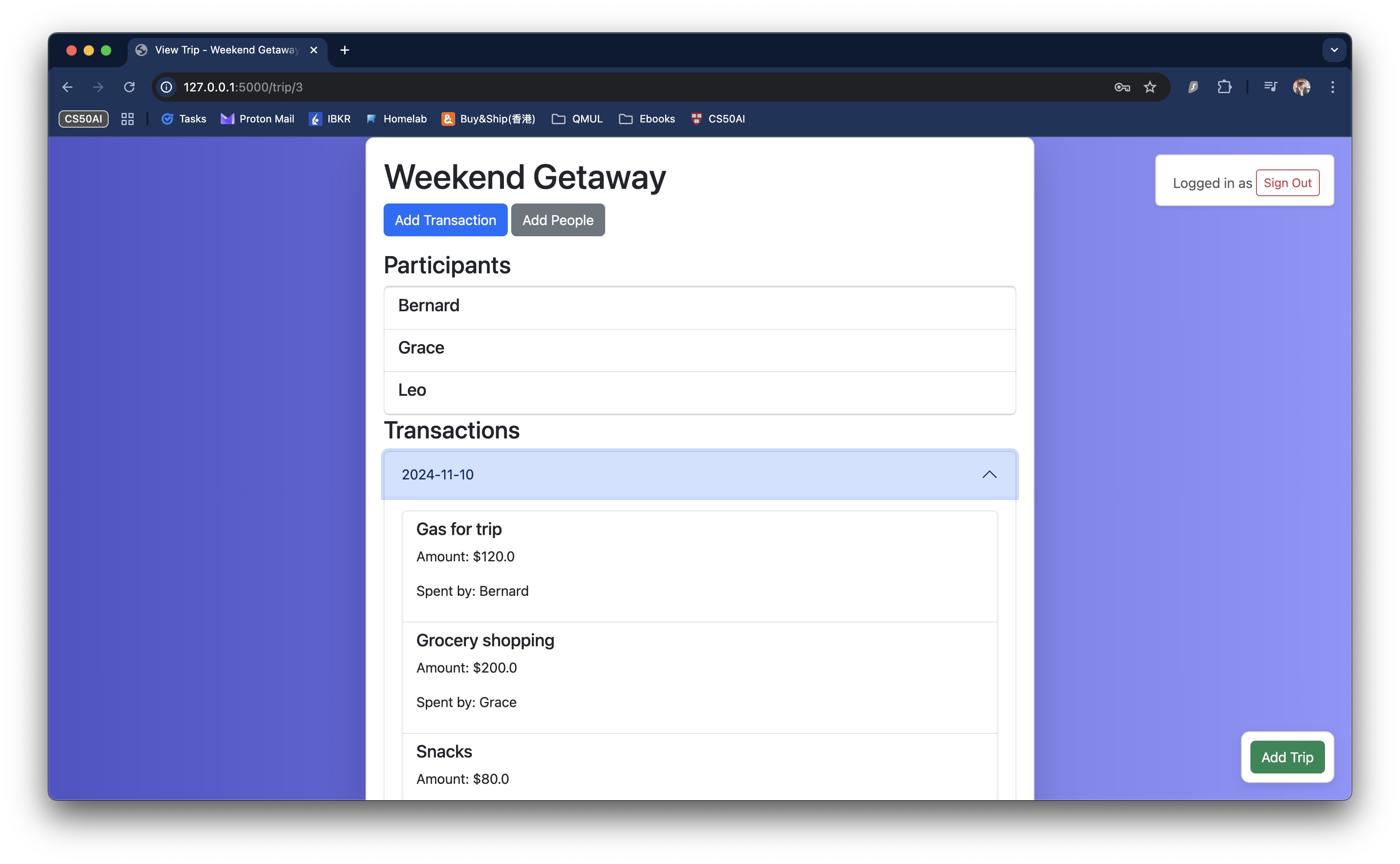Click the Weekend Getaway heading
Viewport: 1400px width, 864px height.
[x=525, y=177]
